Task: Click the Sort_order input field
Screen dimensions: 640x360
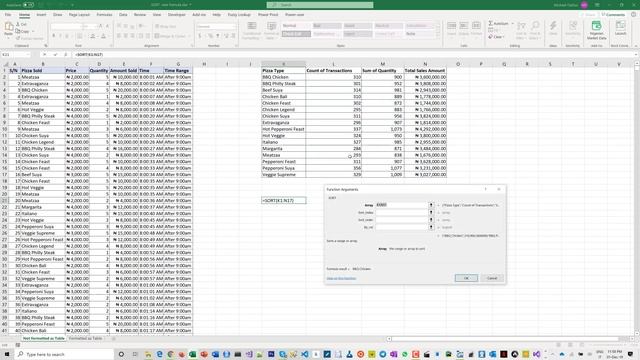Action: (x=401, y=220)
